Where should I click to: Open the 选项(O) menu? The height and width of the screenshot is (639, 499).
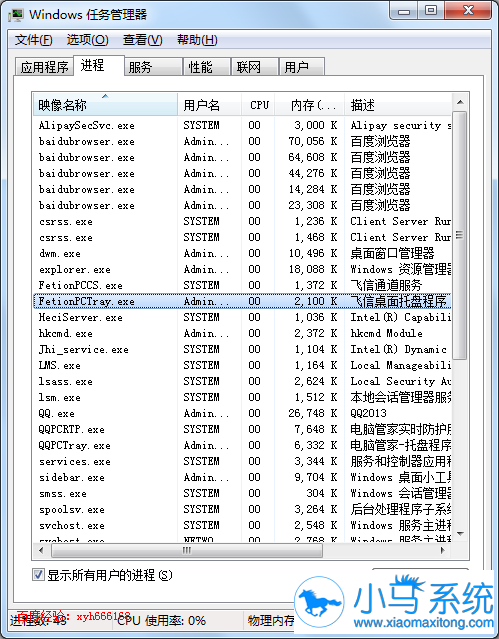click(87, 40)
